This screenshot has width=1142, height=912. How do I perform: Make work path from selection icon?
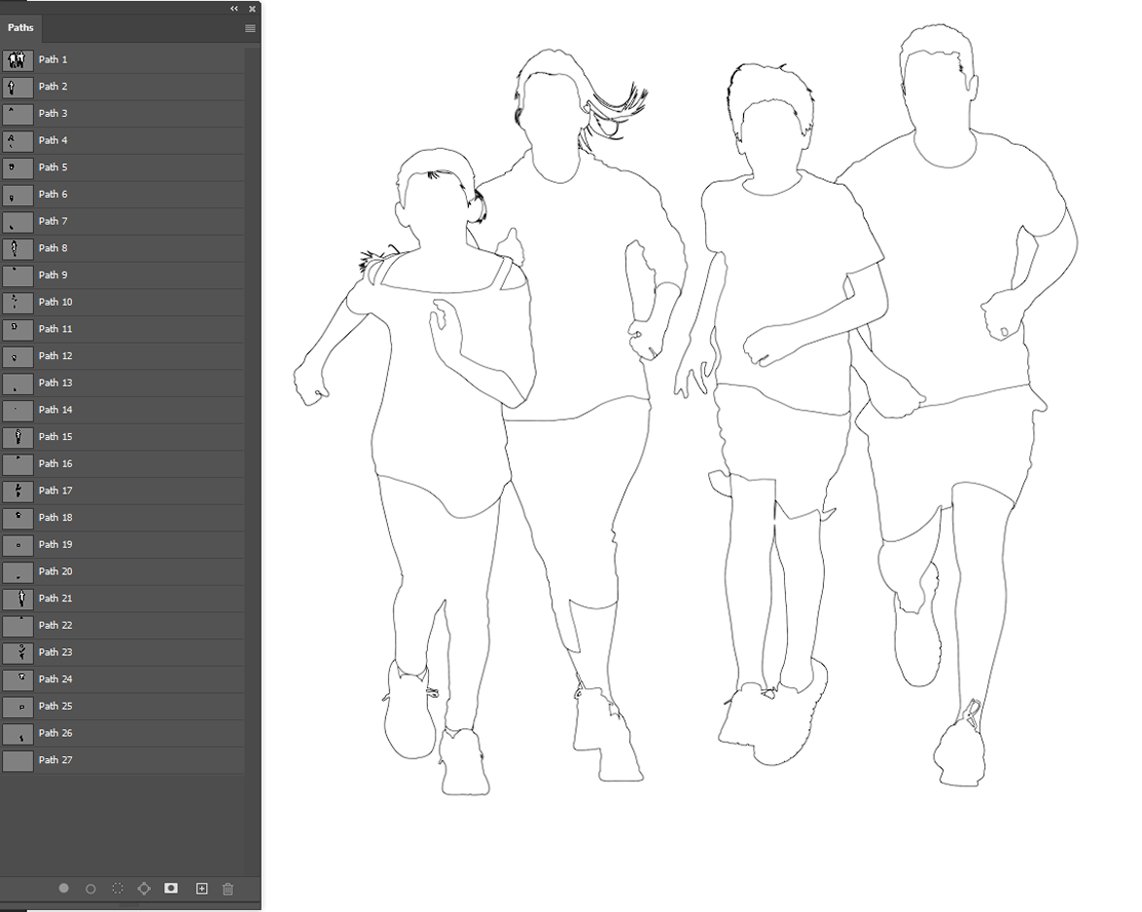tap(144, 888)
